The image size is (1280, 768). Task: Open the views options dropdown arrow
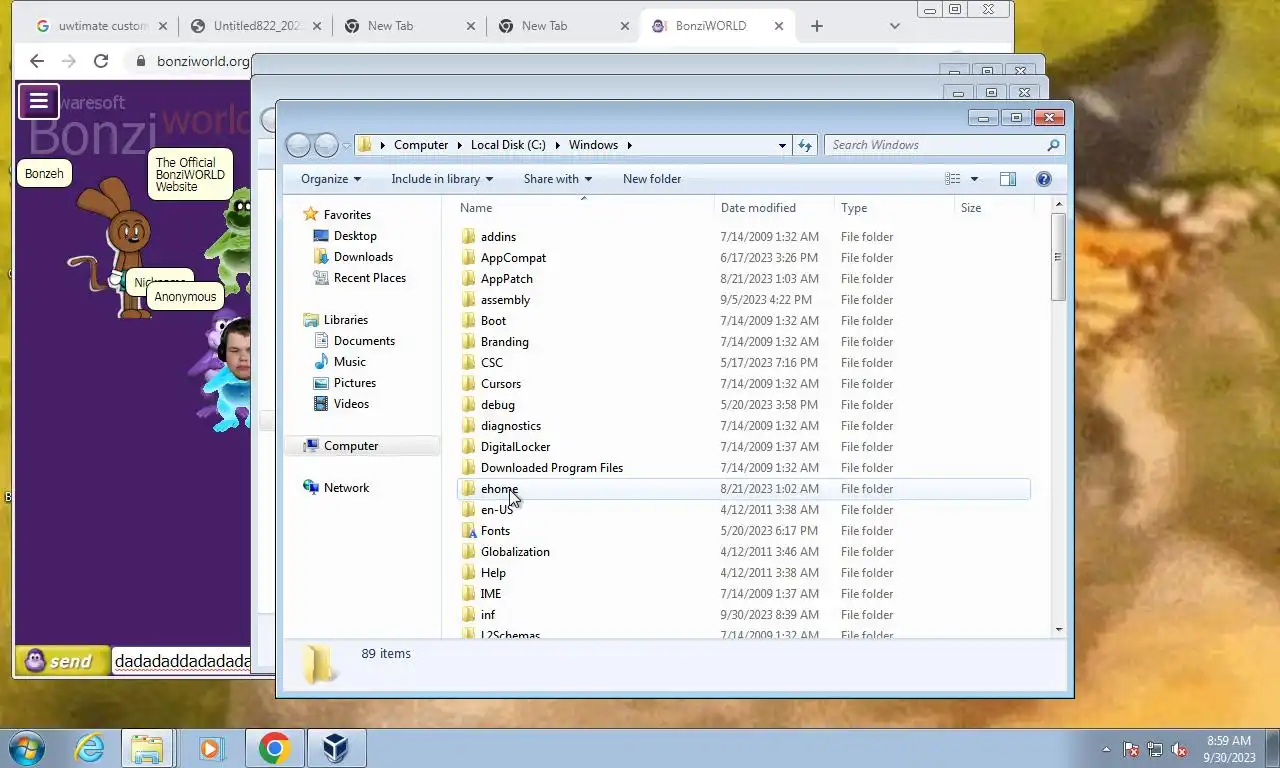974,179
